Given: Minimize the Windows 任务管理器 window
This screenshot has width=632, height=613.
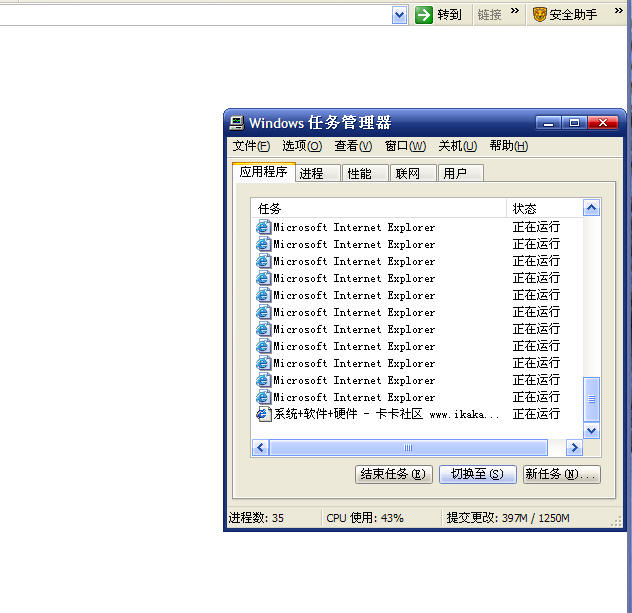Looking at the screenshot, I should (x=548, y=123).
